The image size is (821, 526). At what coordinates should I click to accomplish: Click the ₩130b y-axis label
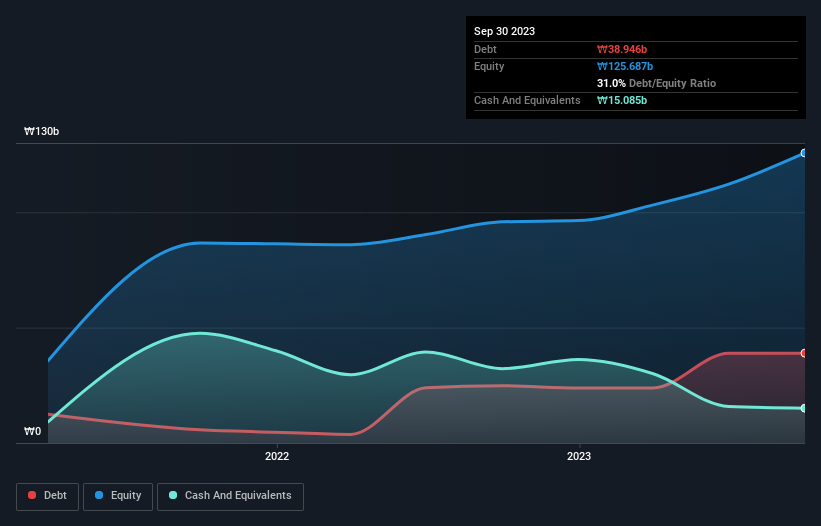click(x=41, y=131)
